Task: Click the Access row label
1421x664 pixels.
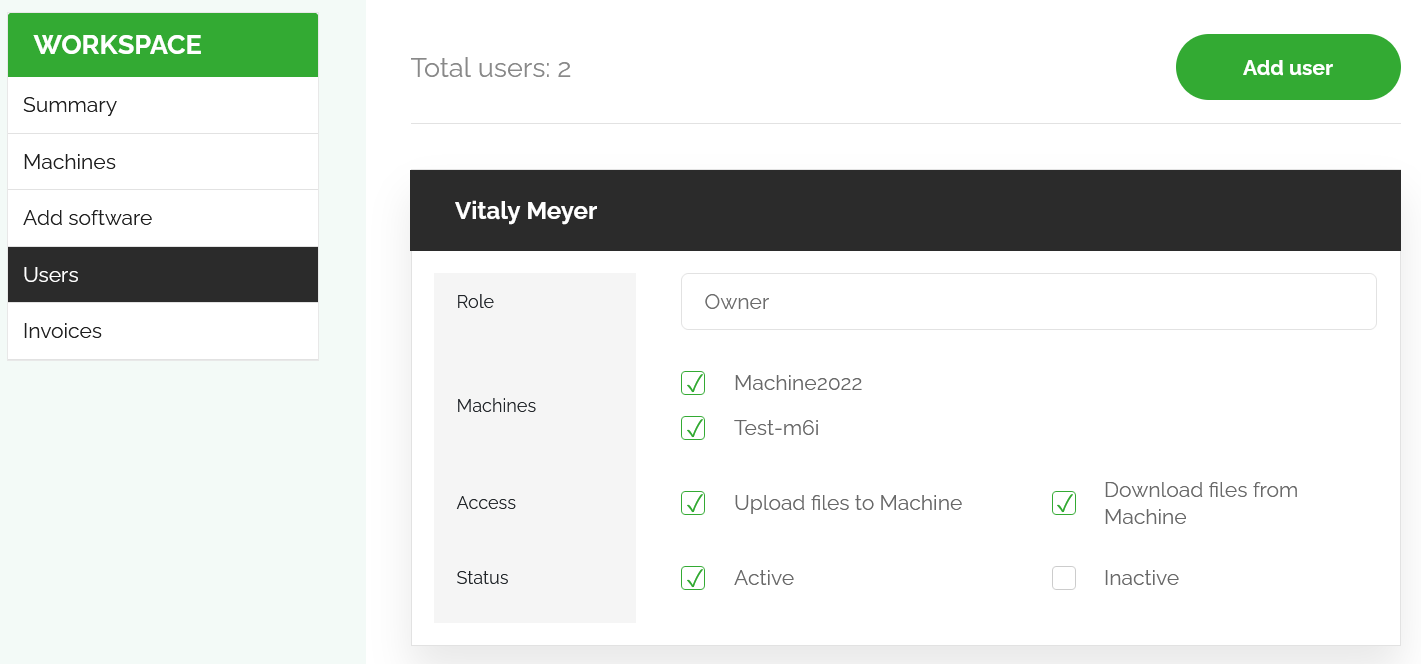Action: tap(486, 503)
